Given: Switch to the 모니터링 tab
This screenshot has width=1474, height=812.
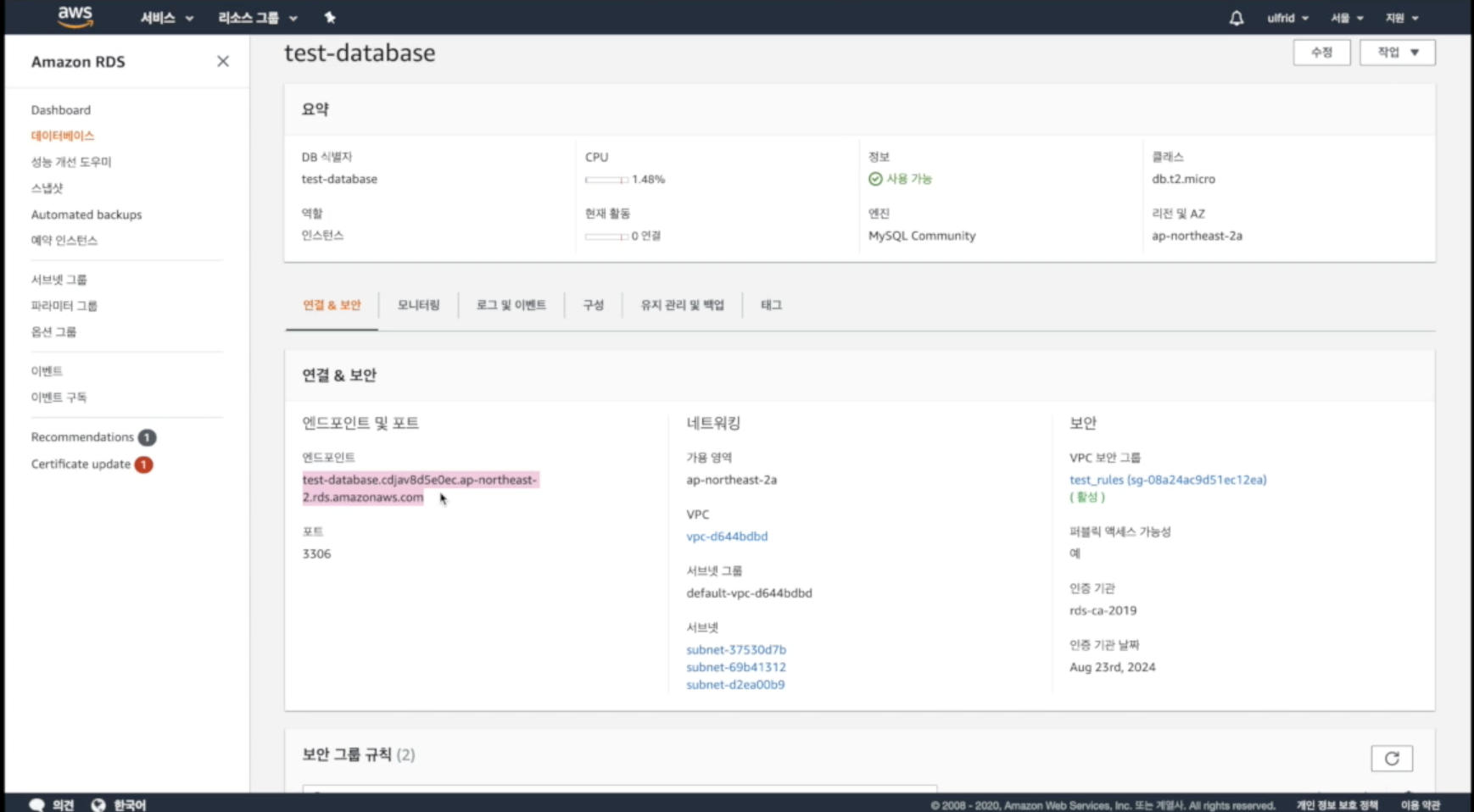Looking at the screenshot, I should pyautogui.click(x=418, y=305).
